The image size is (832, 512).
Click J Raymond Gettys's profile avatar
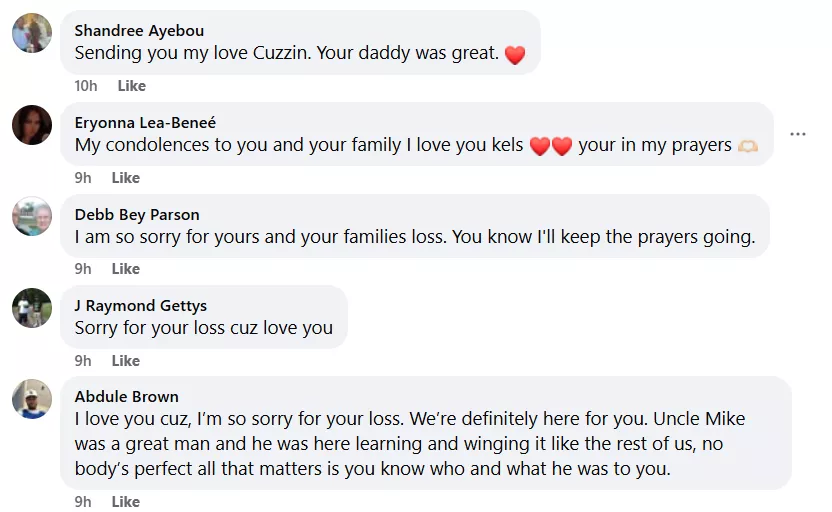coord(32,308)
